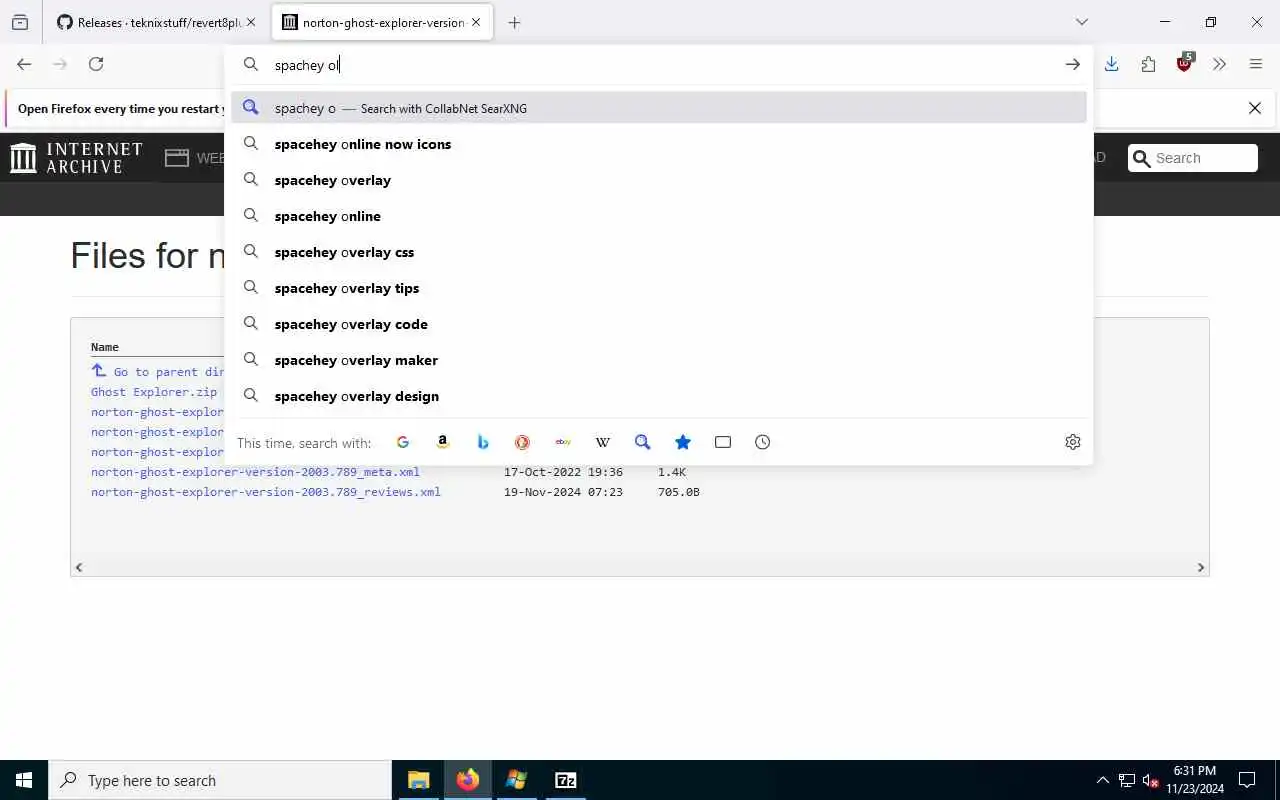Open a new tab

click(x=514, y=22)
